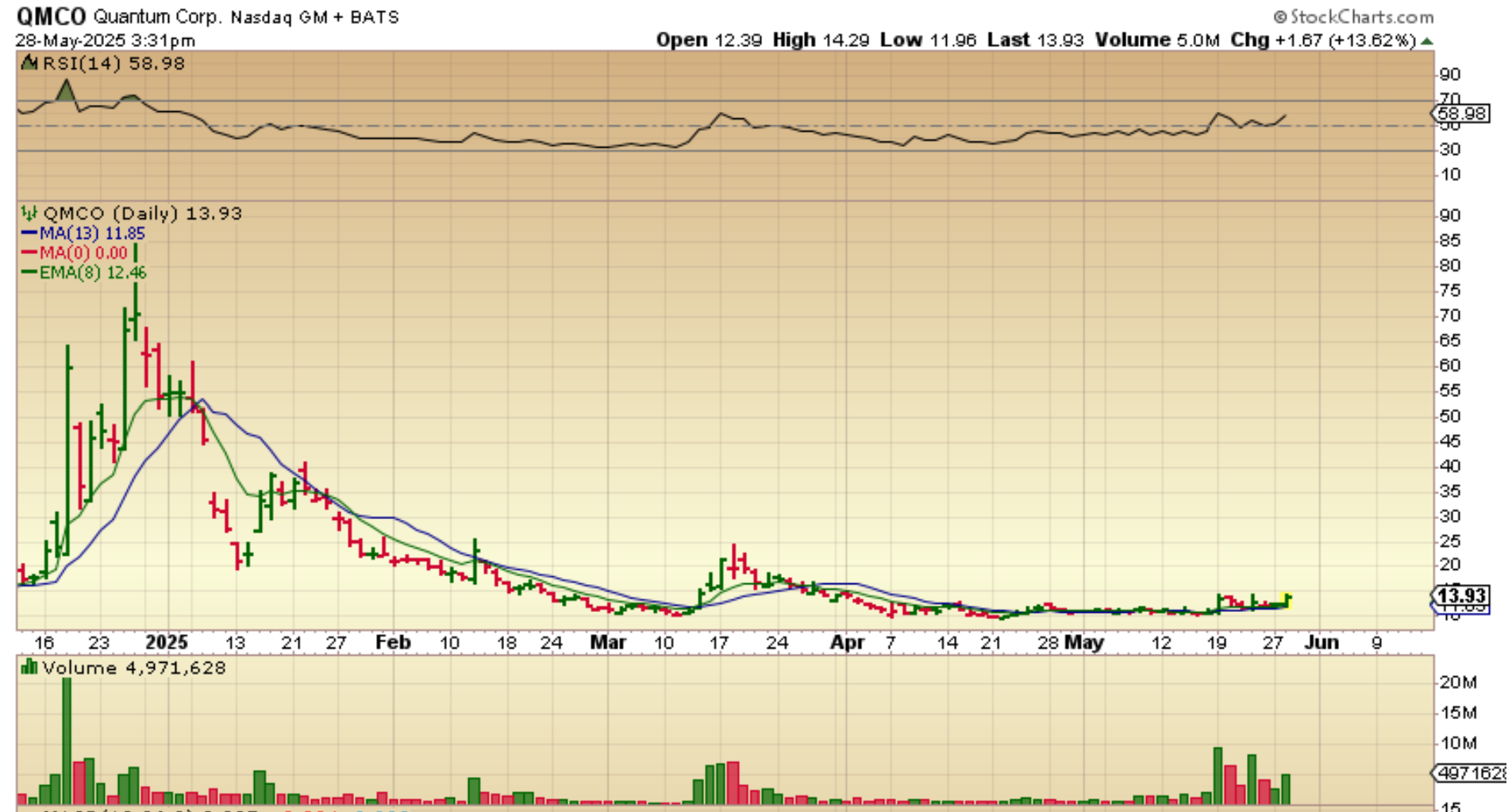1512x812 pixels.
Task: Click the Last 13.93 value in header
Action: click(x=1035, y=40)
